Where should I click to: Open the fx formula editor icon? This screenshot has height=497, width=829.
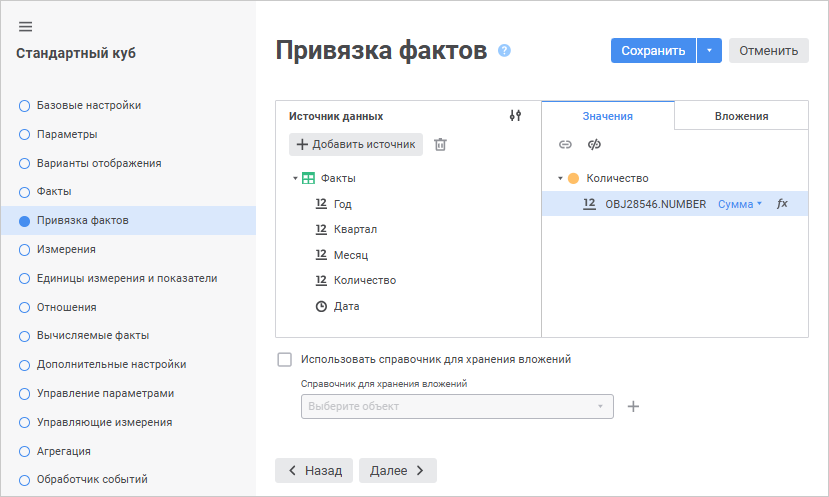tap(782, 204)
